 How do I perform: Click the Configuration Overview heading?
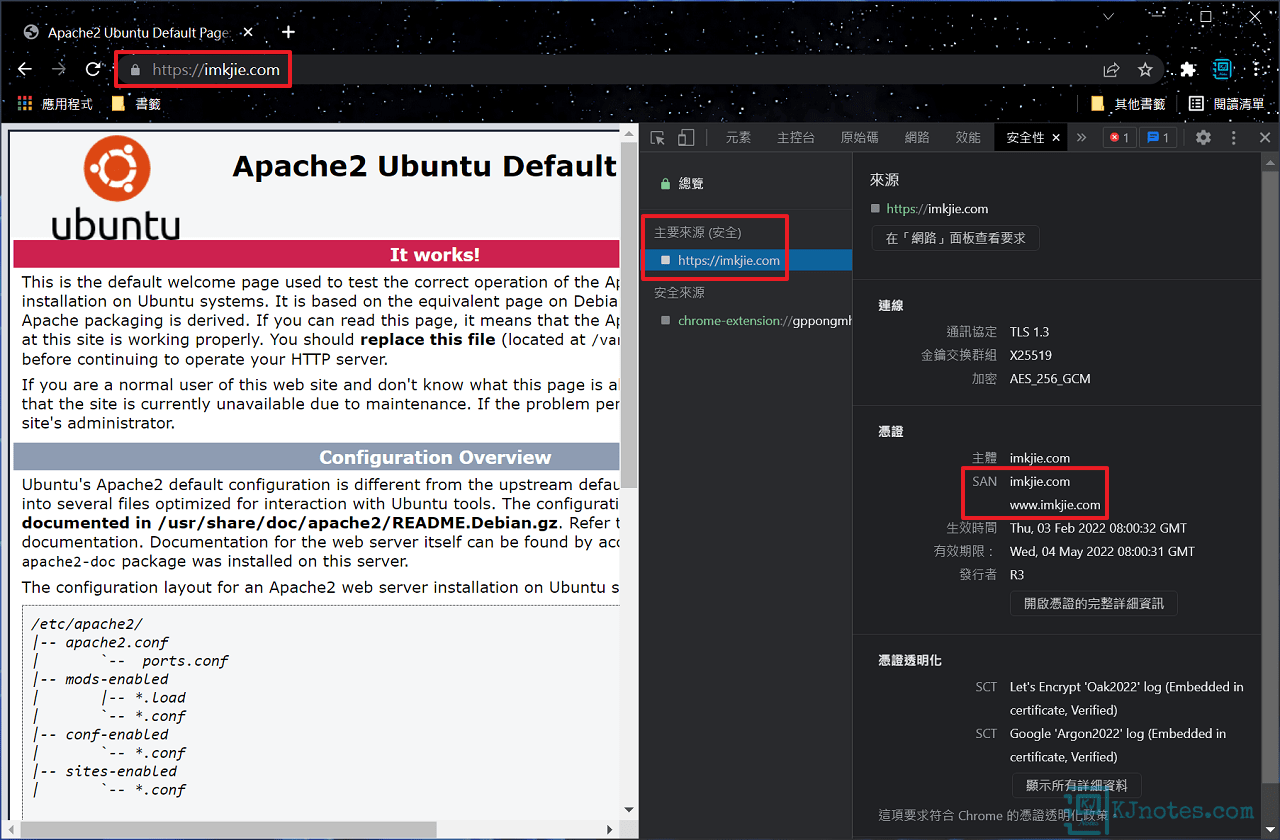435,457
